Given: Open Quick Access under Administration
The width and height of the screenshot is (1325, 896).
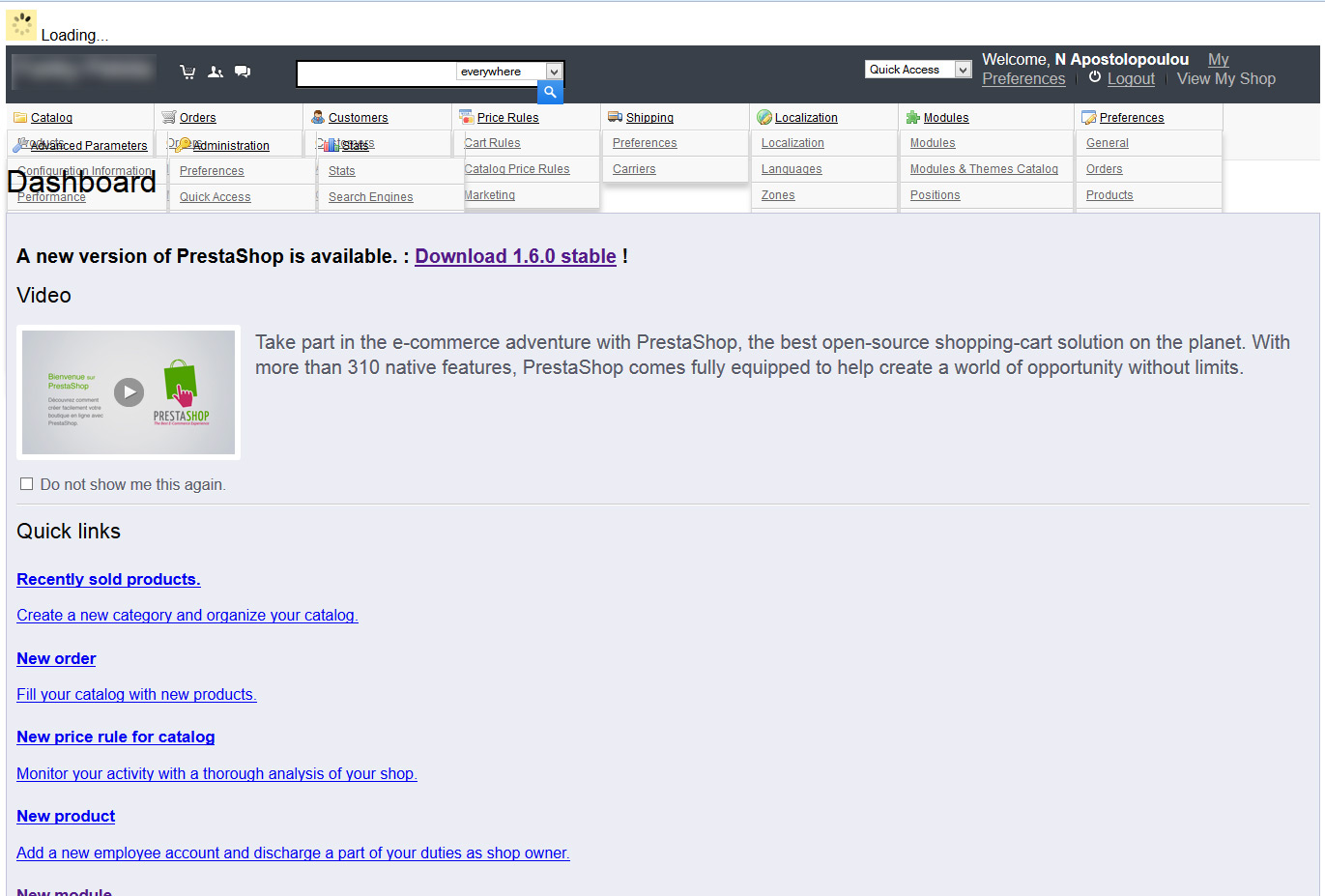Looking at the screenshot, I should pyautogui.click(x=215, y=197).
